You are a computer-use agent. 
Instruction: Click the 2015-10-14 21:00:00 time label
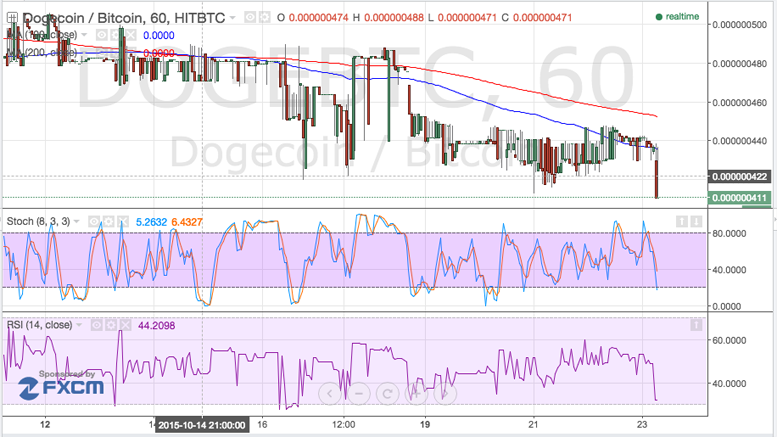tap(202, 425)
